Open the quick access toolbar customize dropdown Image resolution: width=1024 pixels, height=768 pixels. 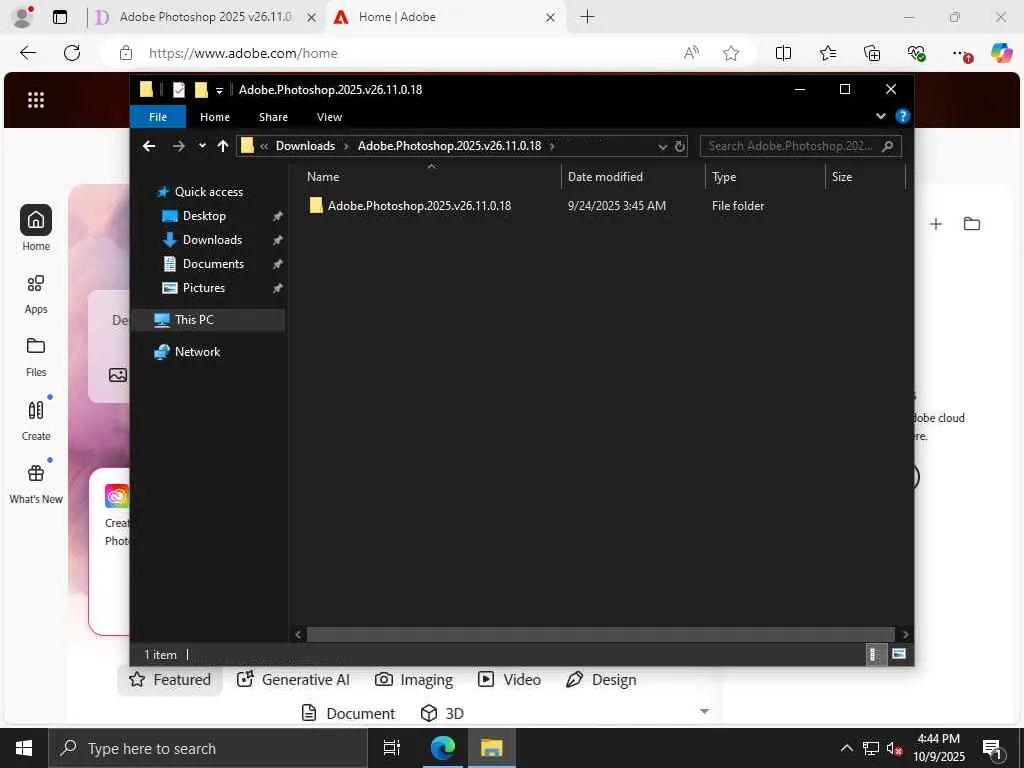(x=219, y=90)
